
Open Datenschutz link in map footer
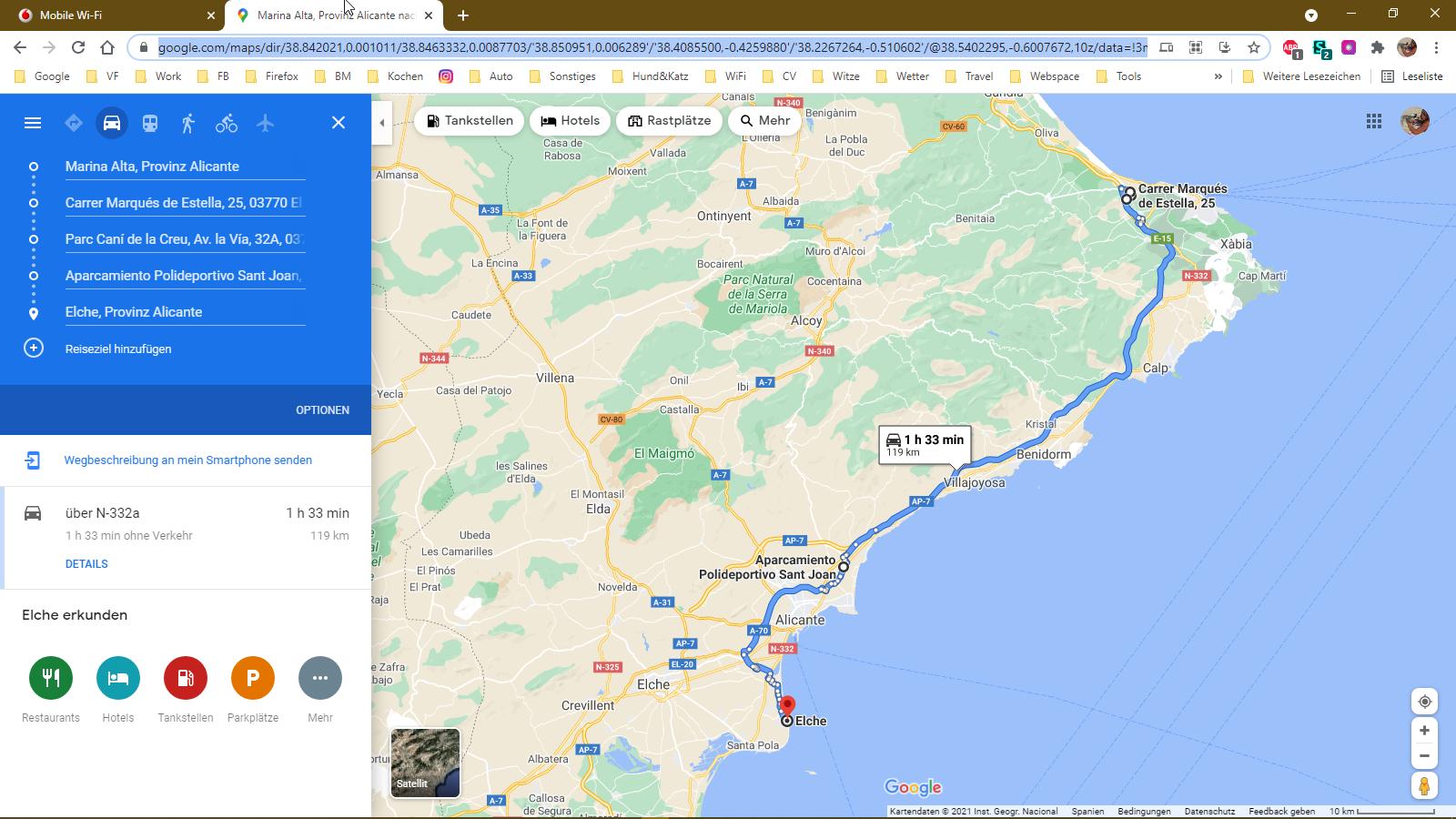(x=1209, y=811)
